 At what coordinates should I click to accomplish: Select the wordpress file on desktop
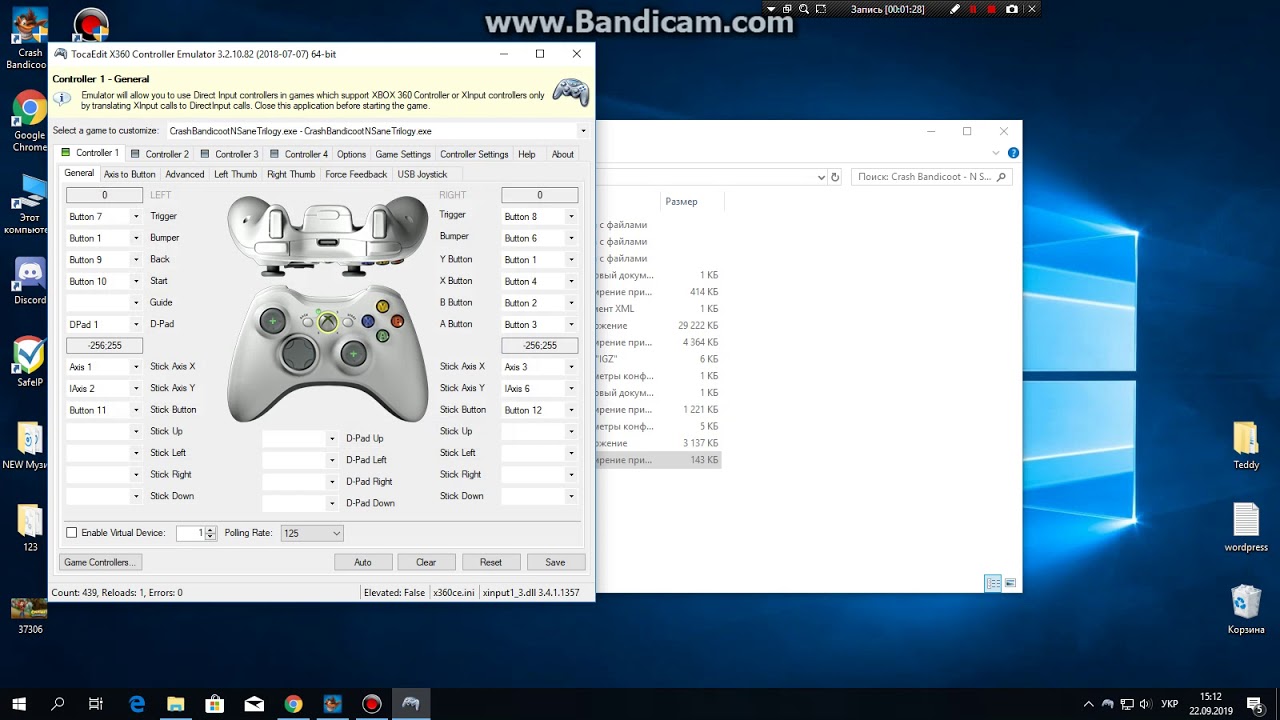(1246, 527)
